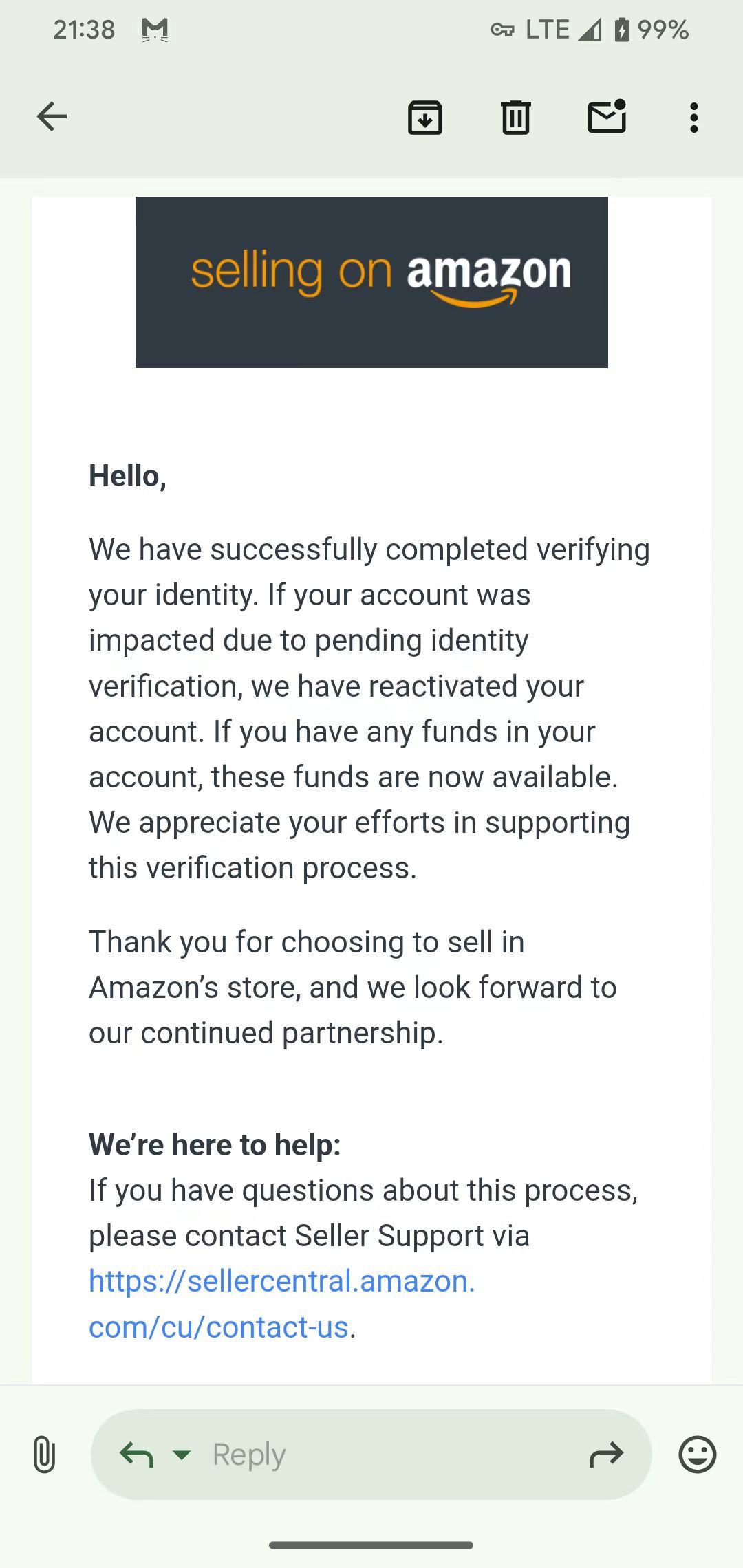Screen dimensions: 743x1568
Task: Tap the reply arrow icon
Action: (136, 1454)
